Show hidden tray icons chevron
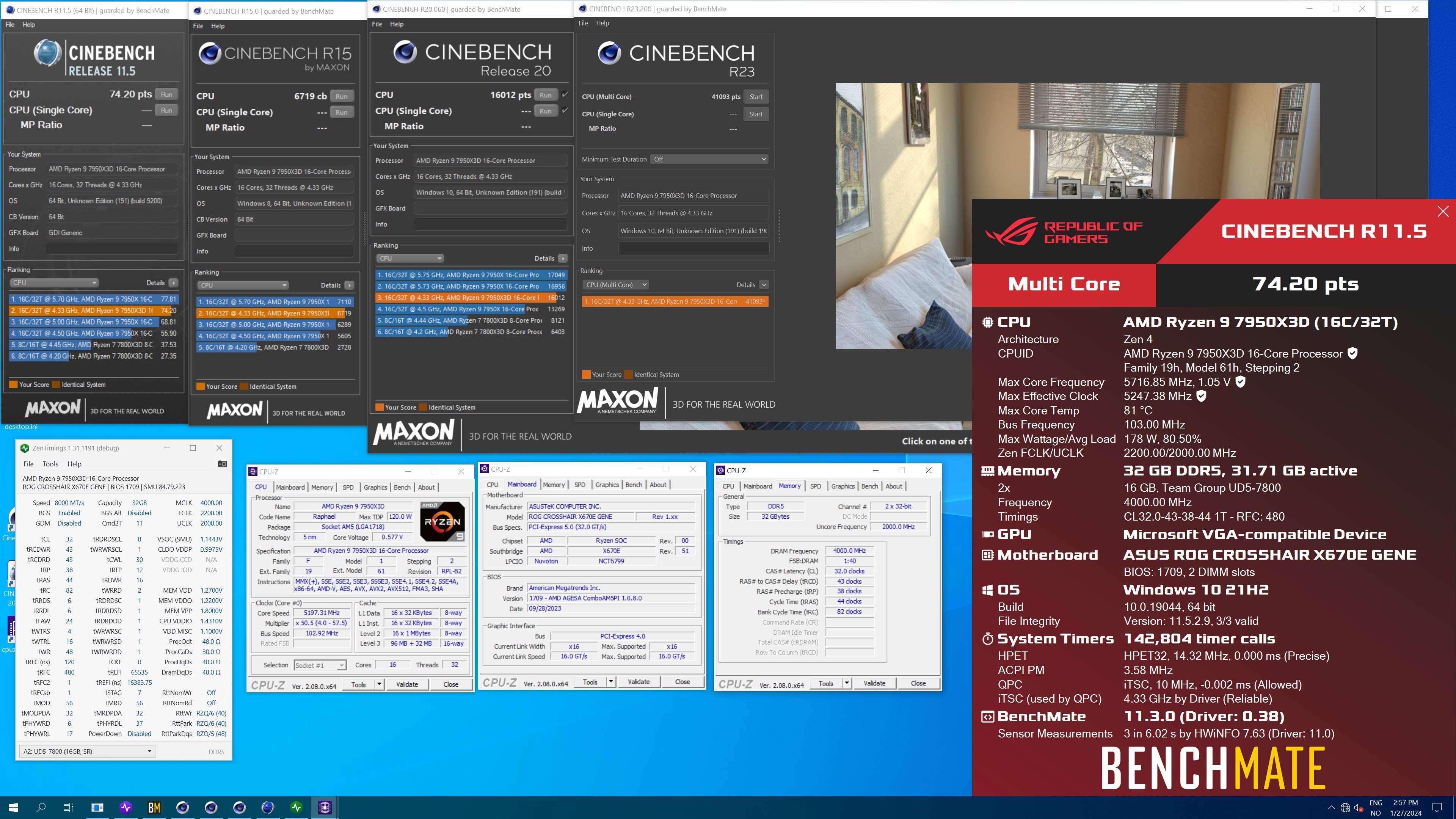1456x819 pixels. (x=1331, y=808)
